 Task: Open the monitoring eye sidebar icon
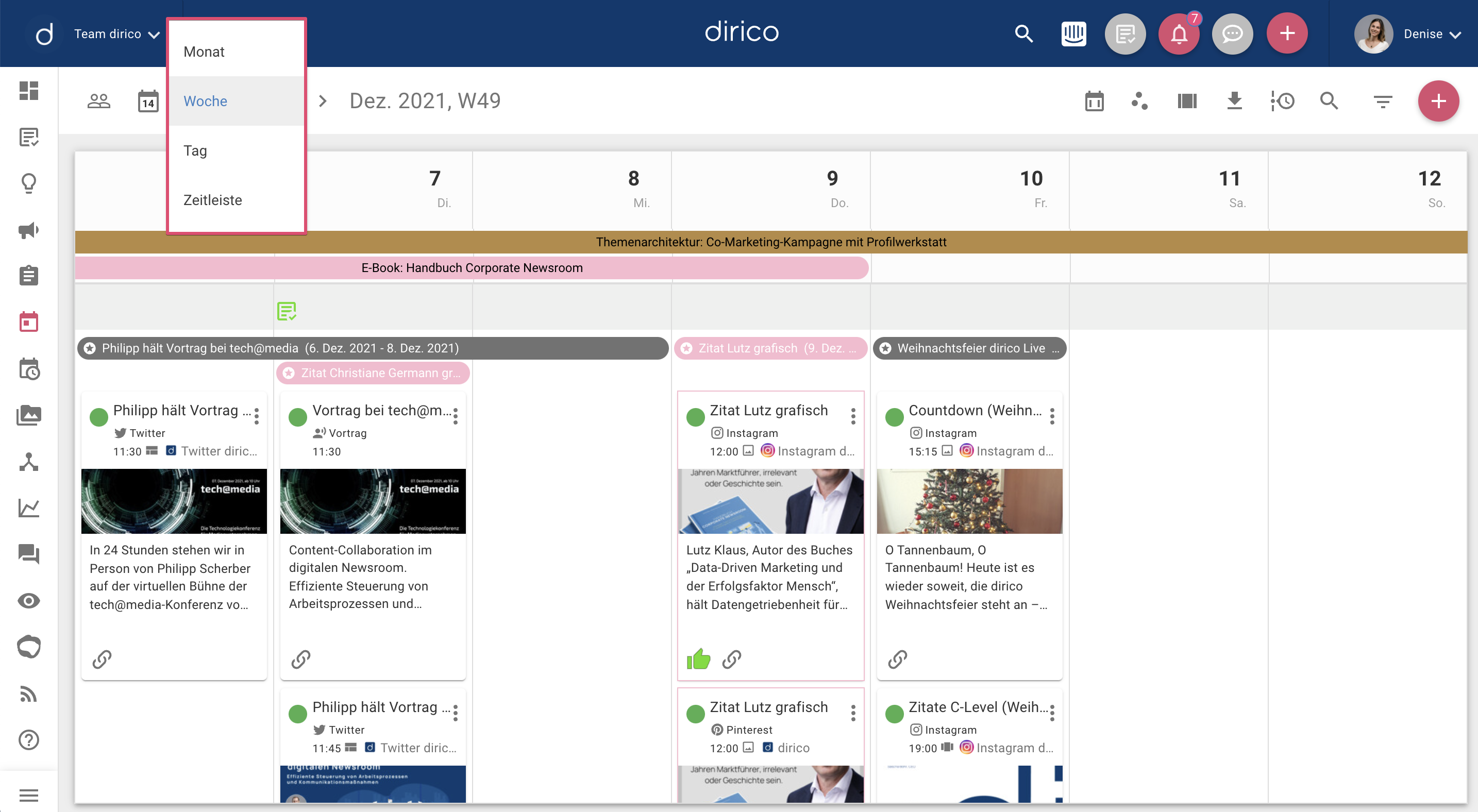pyautogui.click(x=29, y=600)
